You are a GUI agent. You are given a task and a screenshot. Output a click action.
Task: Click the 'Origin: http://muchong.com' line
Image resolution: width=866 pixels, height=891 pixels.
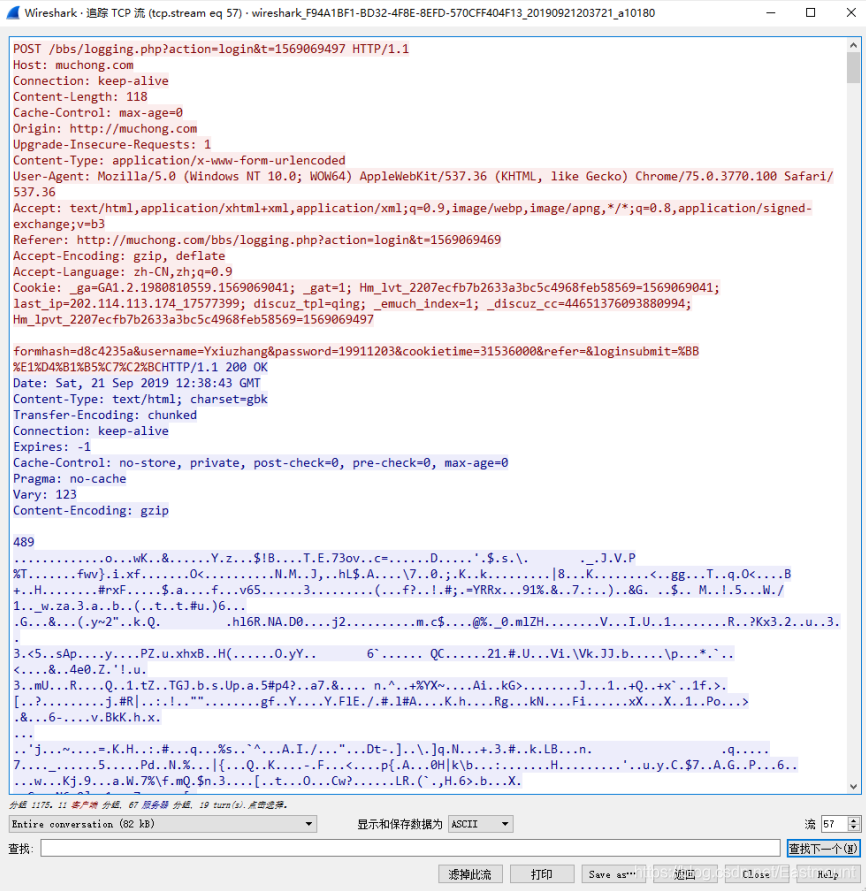[105, 128]
